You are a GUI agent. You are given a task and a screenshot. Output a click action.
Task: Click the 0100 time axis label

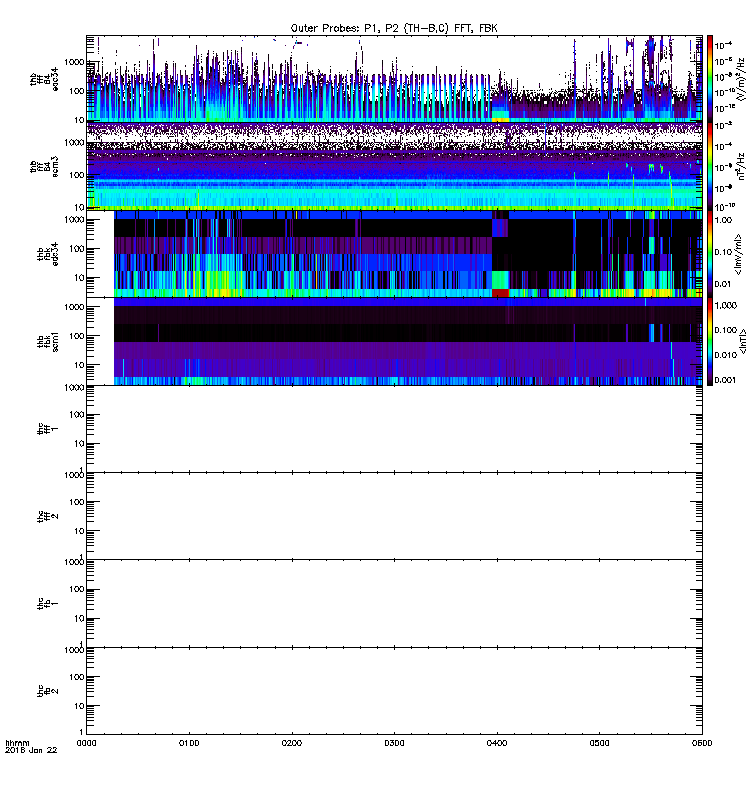[x=189, y=743]
